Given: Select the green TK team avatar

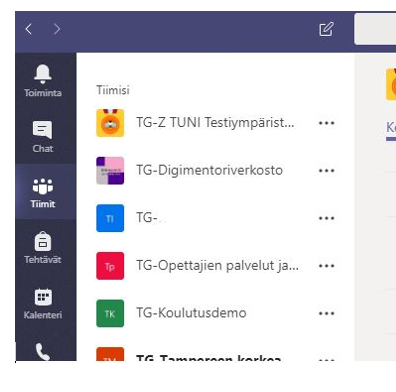Looking at the screenshot, I should [x=110, y=313].
